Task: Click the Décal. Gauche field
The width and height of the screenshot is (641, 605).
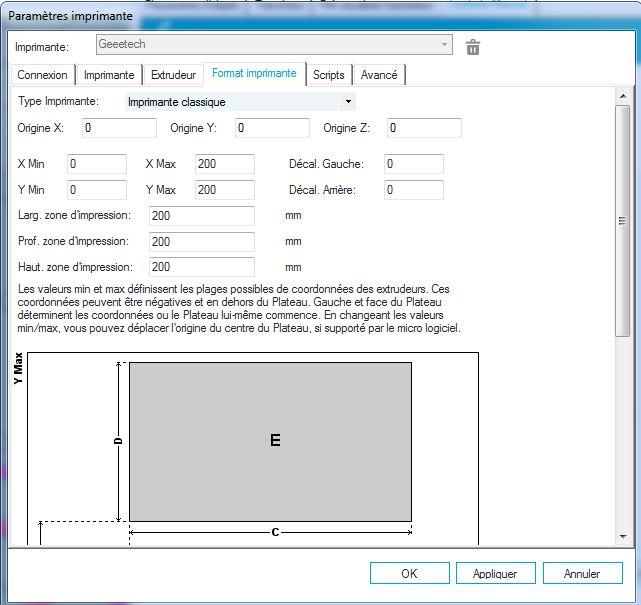Action: click(x=414, y=164)
